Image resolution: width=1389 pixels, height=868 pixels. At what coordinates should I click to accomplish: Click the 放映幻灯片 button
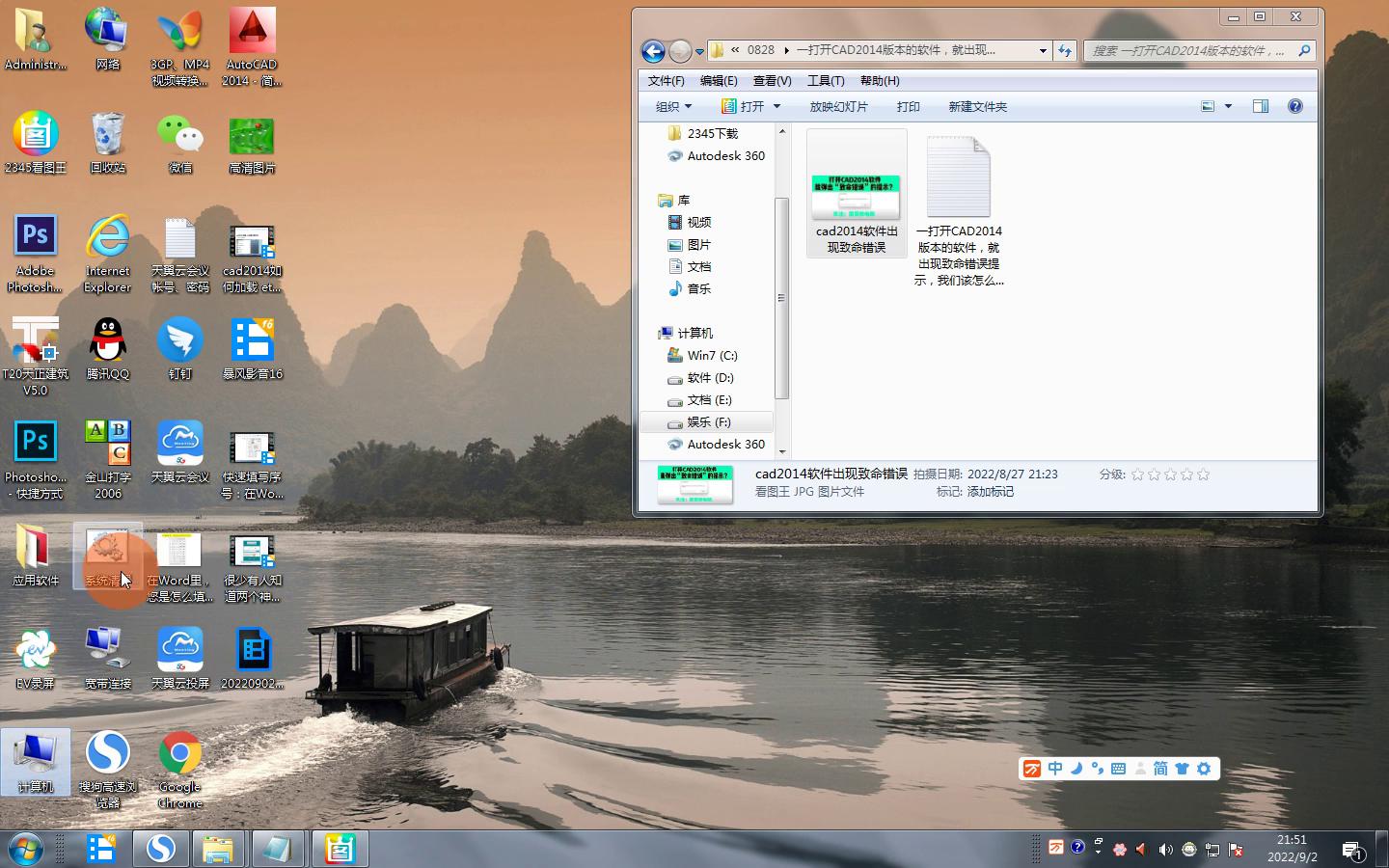[838, 106]
